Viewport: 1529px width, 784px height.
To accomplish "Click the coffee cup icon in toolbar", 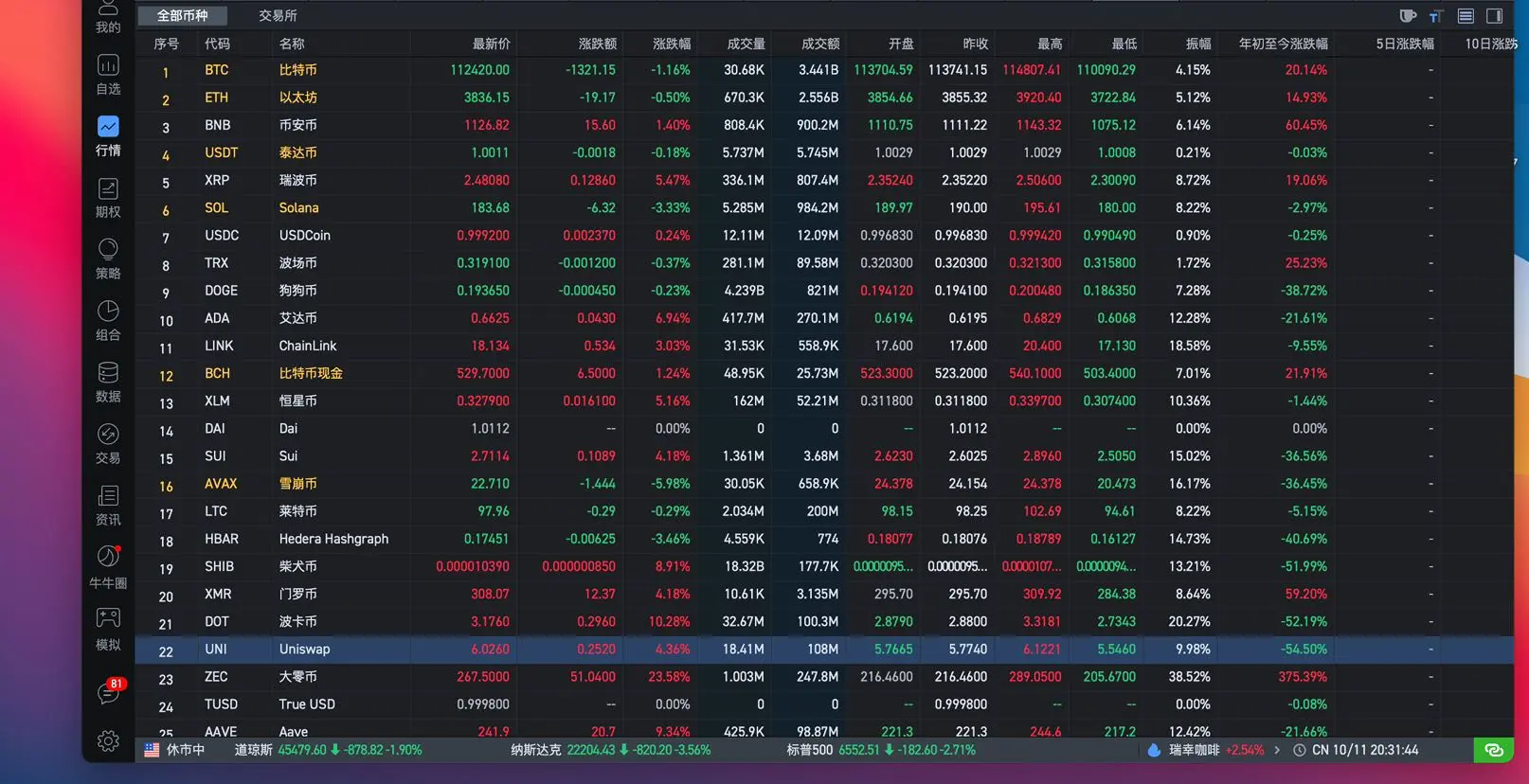I will pyautogui.click(x=1408, y=15).
